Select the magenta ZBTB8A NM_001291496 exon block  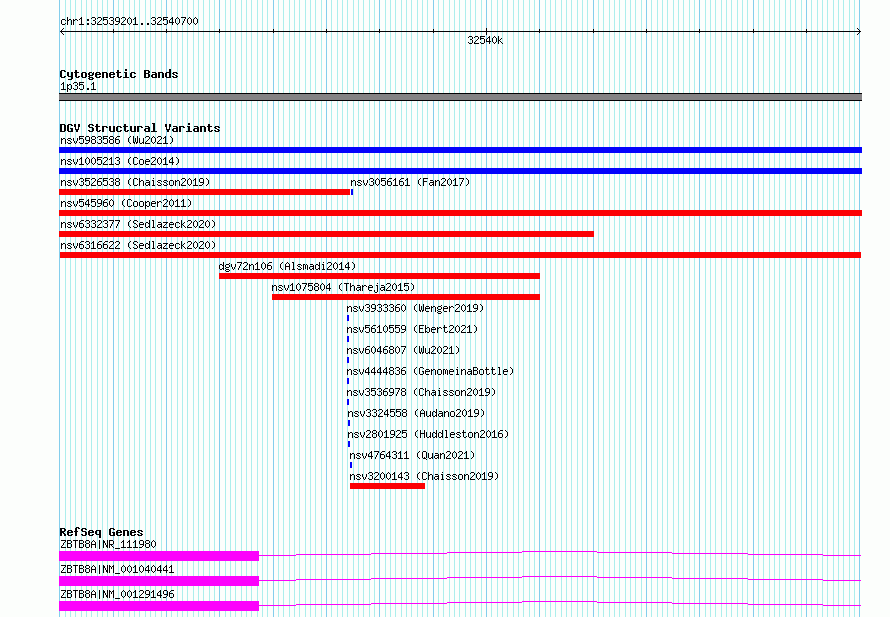point(159,606)
